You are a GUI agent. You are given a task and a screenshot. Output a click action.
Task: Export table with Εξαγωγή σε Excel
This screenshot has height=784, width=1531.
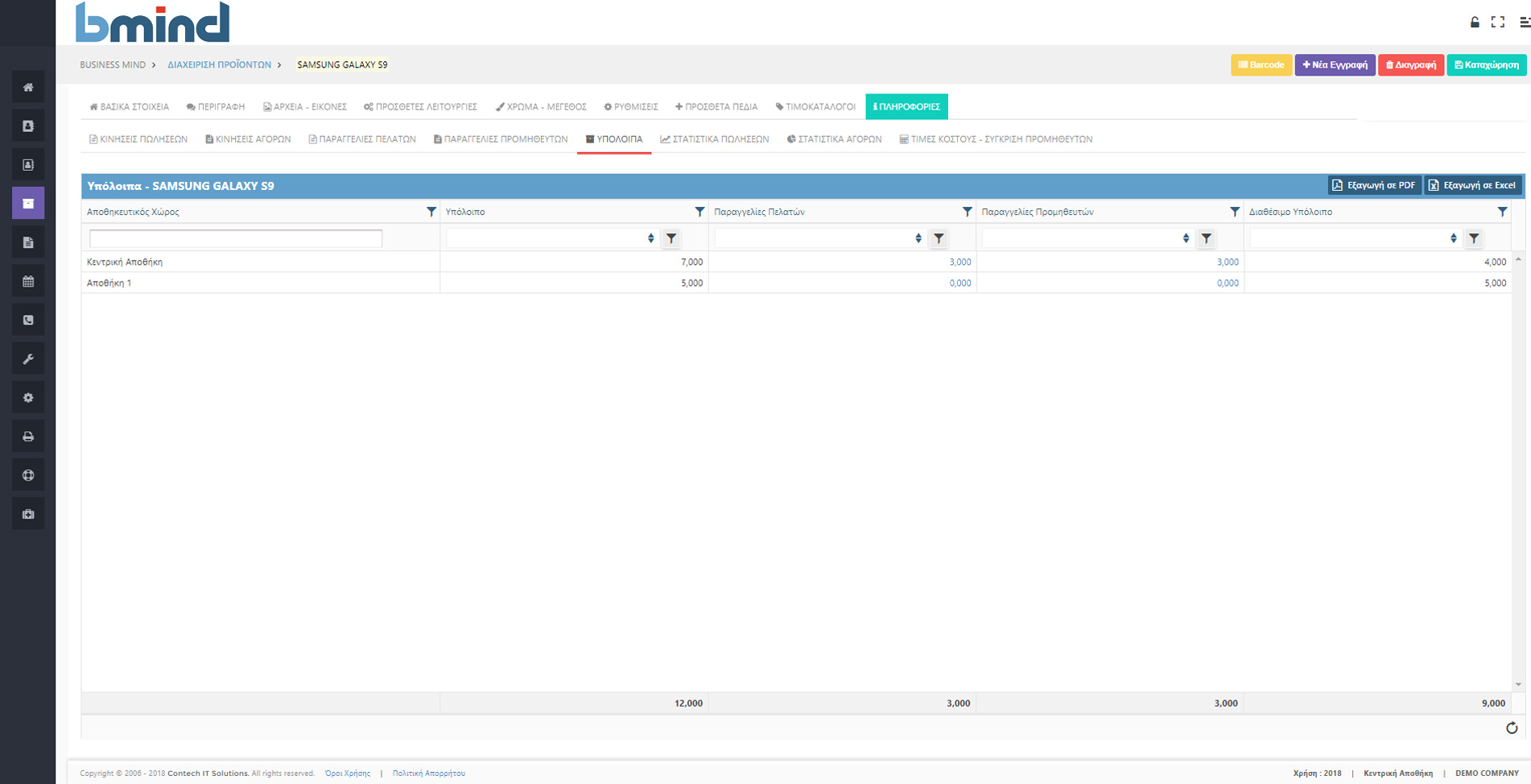point(1472,185)
